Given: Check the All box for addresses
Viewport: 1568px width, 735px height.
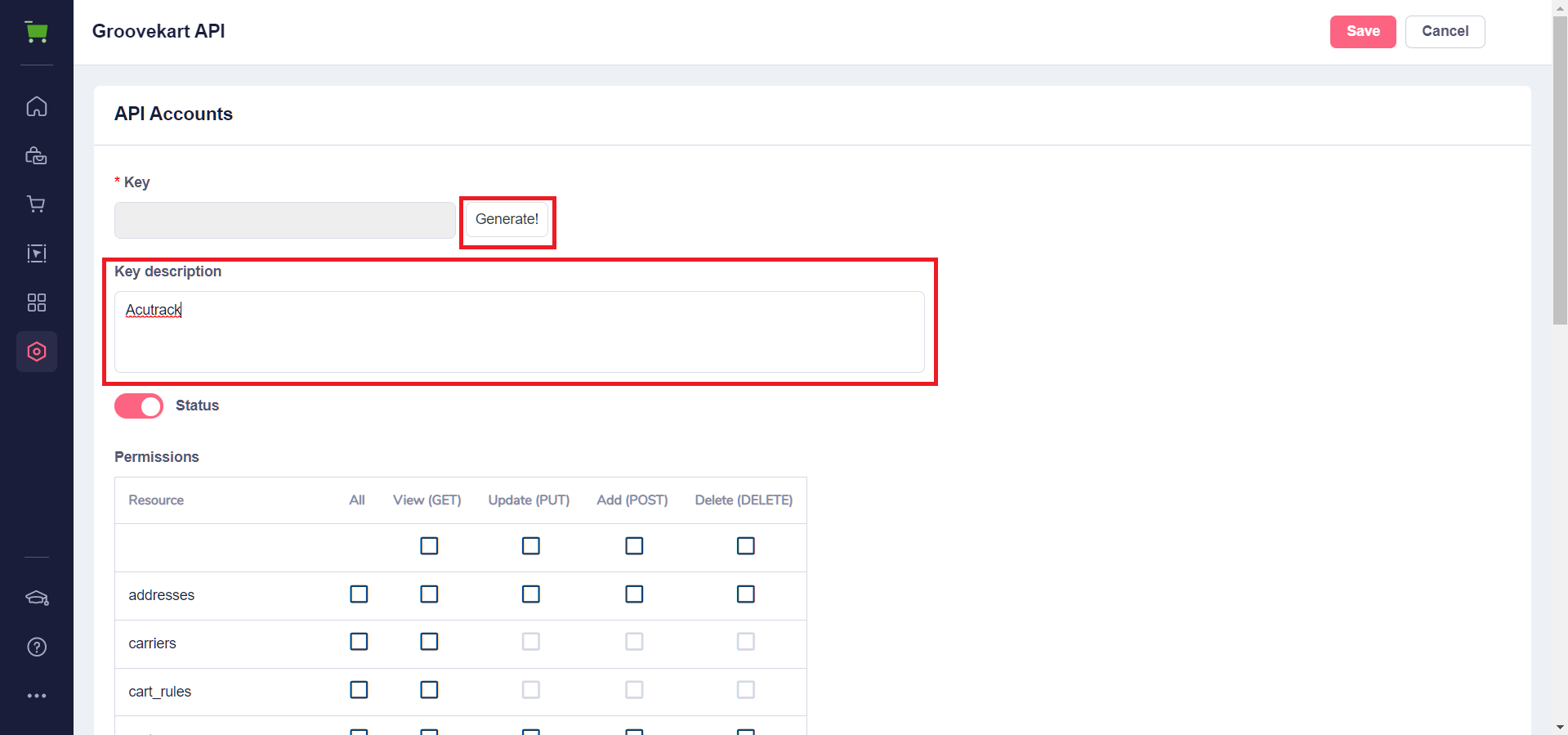Looking at the screenshot, I should (x=359, y=594).
